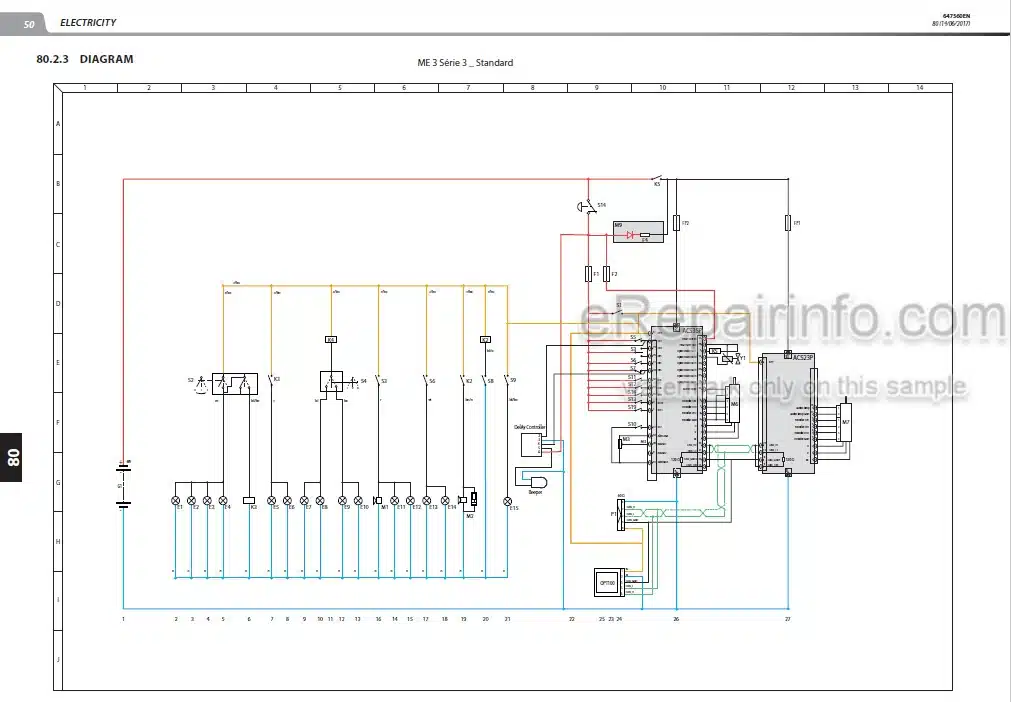Click the F1 fuse symbol
Image resolution: width=1011 pixels, height=702 pixels.
(x=588, y=274)
